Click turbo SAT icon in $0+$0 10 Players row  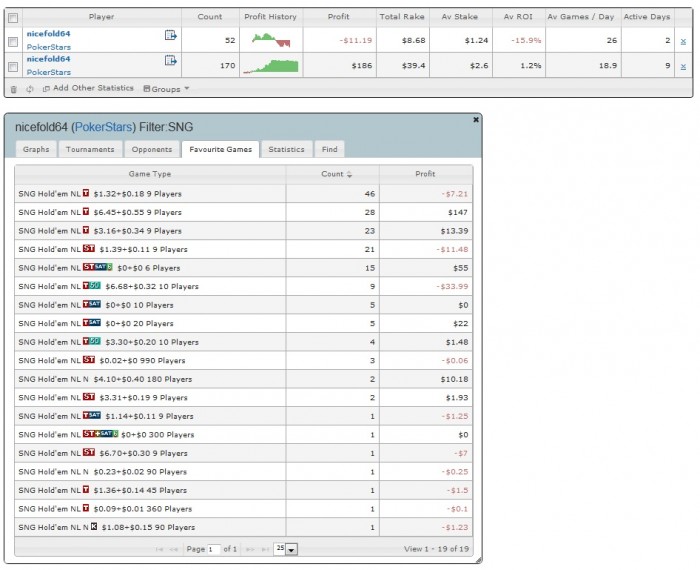pyautogui.click(x=92, y=304)
